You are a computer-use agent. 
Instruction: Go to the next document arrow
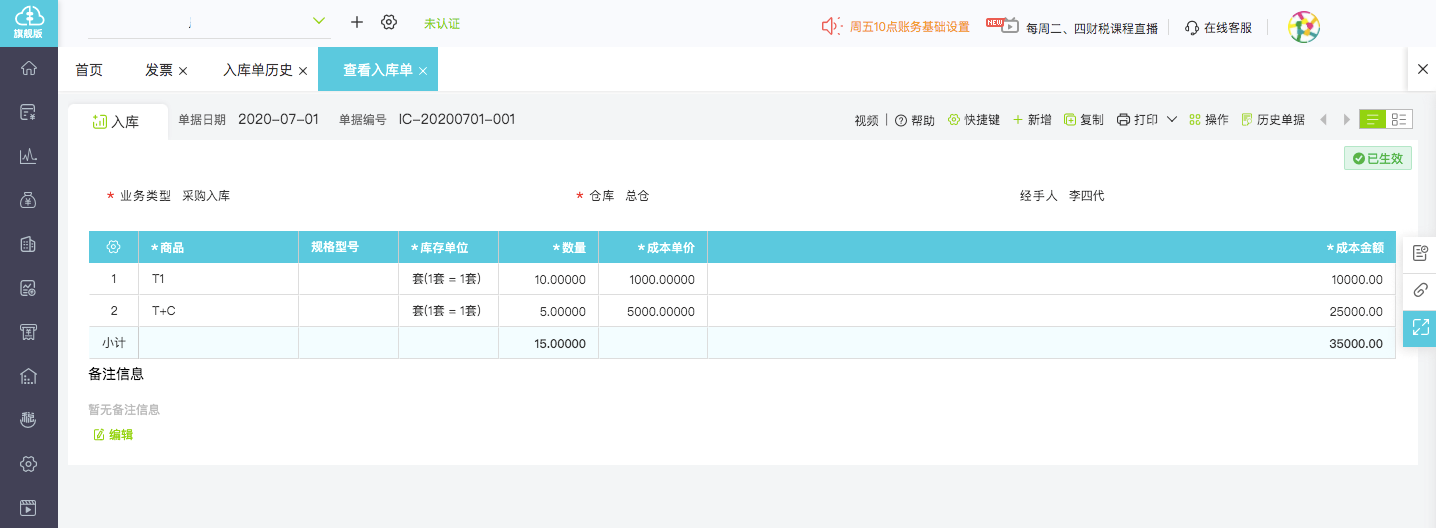click(x=1346, y=120)
